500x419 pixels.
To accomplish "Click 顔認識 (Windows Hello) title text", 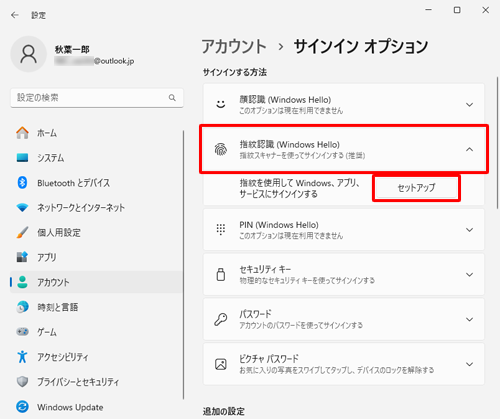I will click(x=285, y=100).
